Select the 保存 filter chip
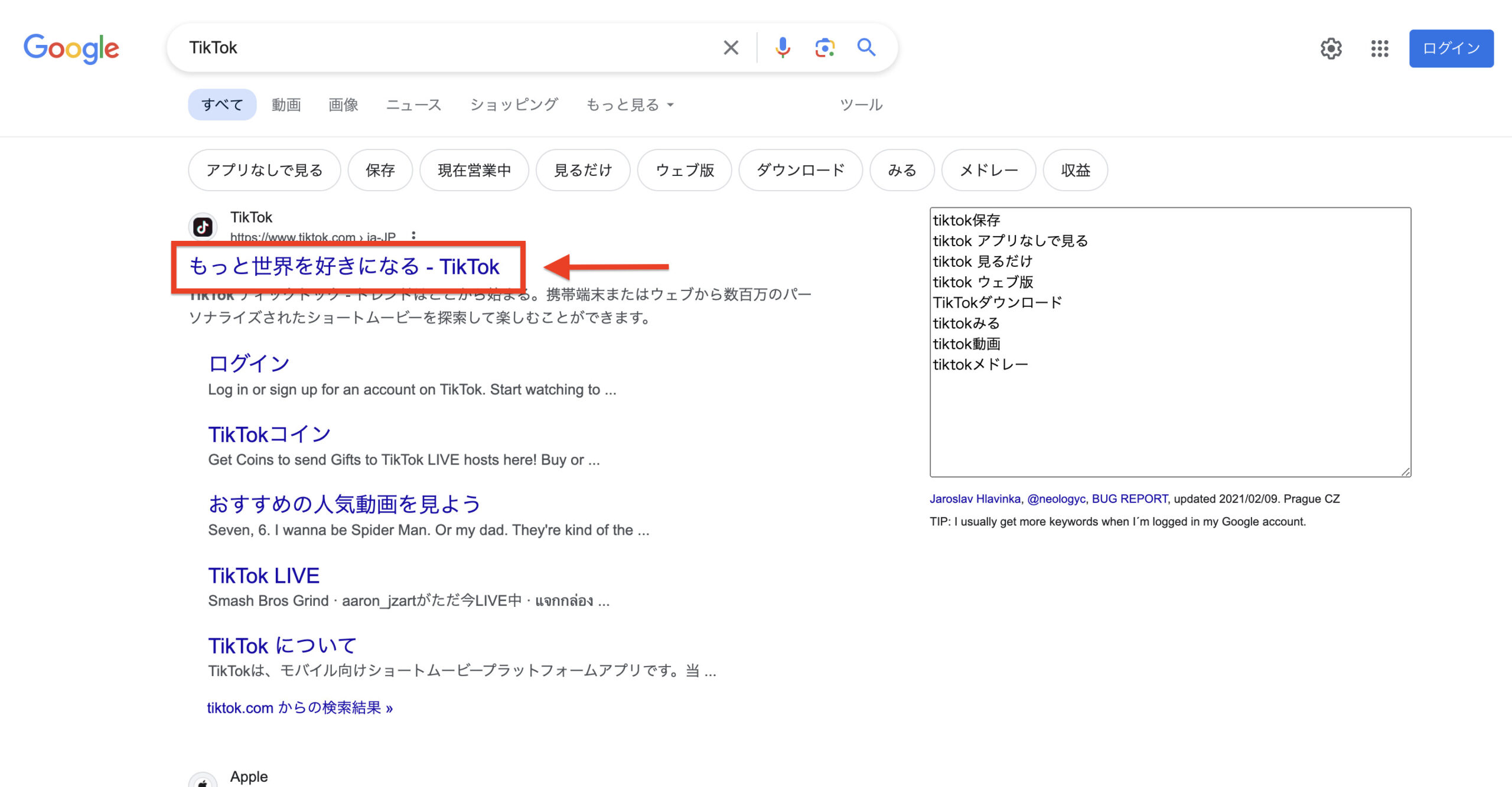This screenshot has height=787, width=1512. click(x=380, y=170)
